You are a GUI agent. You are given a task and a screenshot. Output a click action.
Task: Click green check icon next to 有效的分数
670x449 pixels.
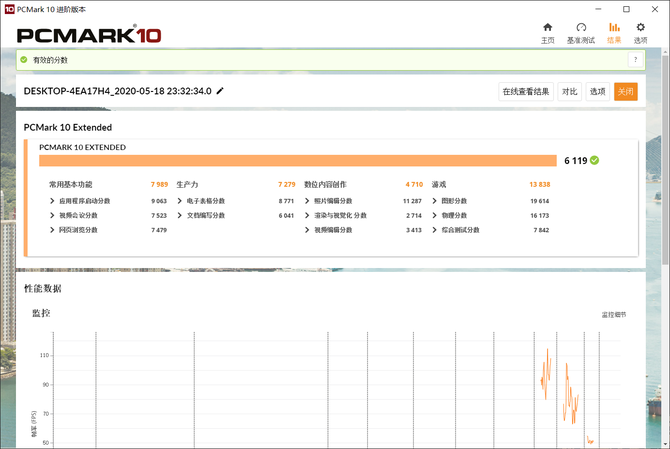tap(24, 60)
